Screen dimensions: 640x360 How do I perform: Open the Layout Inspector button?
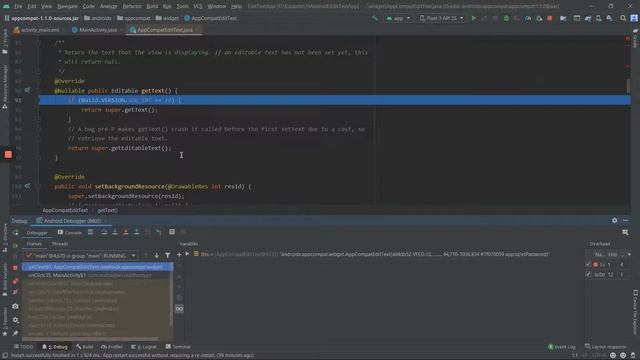coord(606,347)
